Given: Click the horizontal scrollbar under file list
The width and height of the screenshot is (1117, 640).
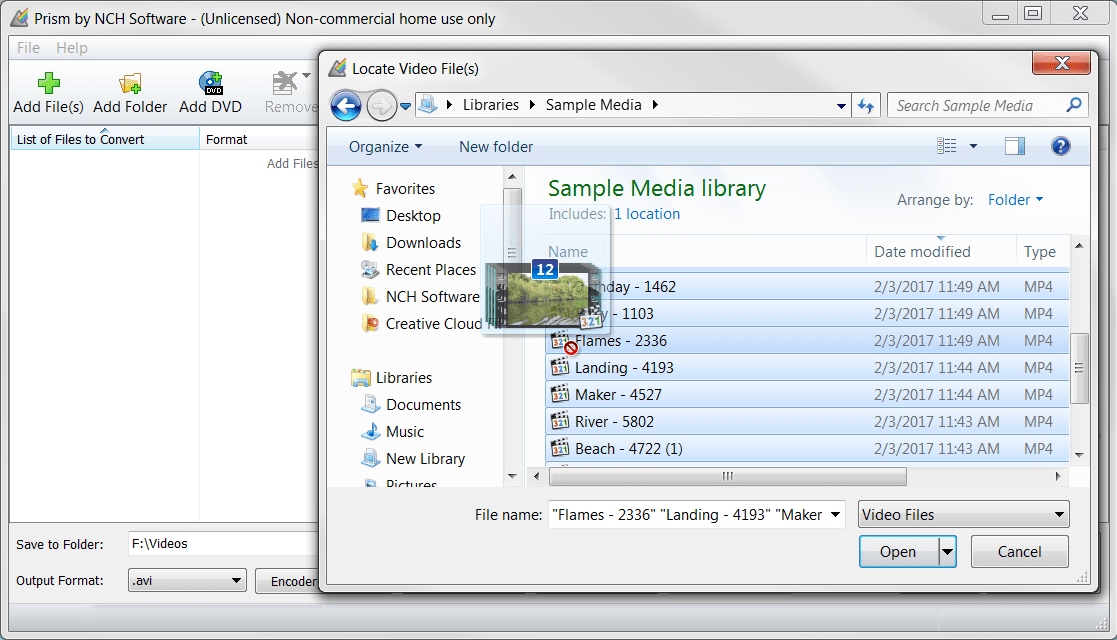Looking at the screenshot, I should pyautogui.click(x=727, y=476).
